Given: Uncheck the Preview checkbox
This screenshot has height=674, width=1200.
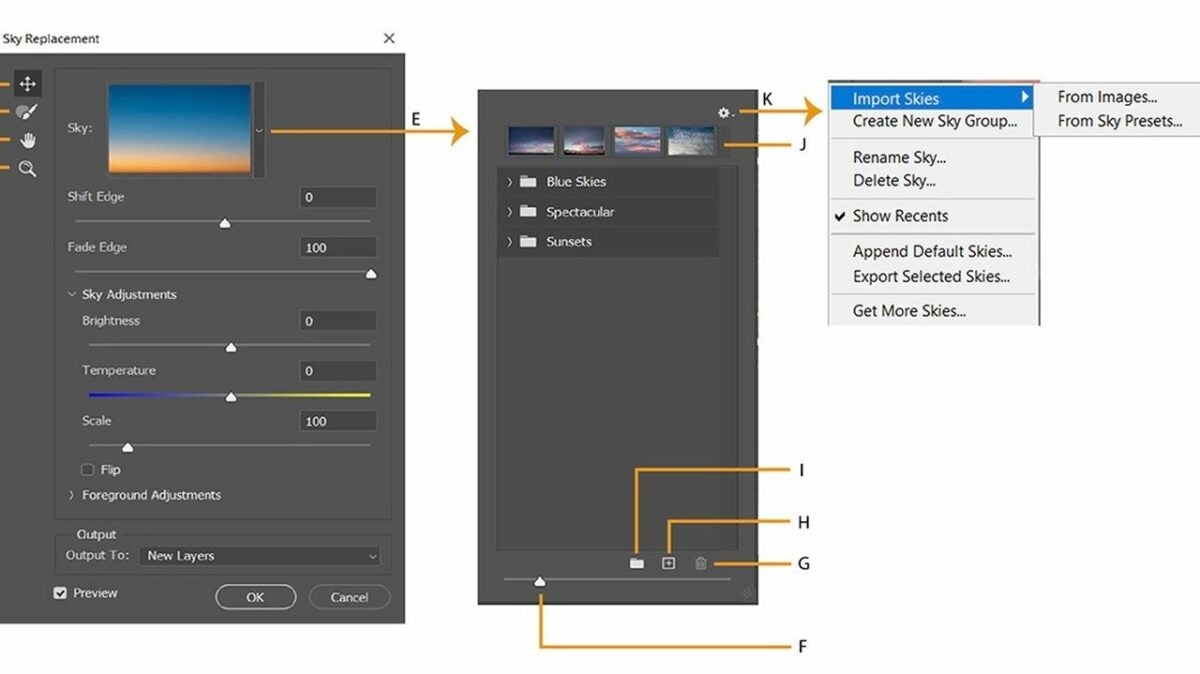Looking at the screenshot, I should click(x=61, y=593).
